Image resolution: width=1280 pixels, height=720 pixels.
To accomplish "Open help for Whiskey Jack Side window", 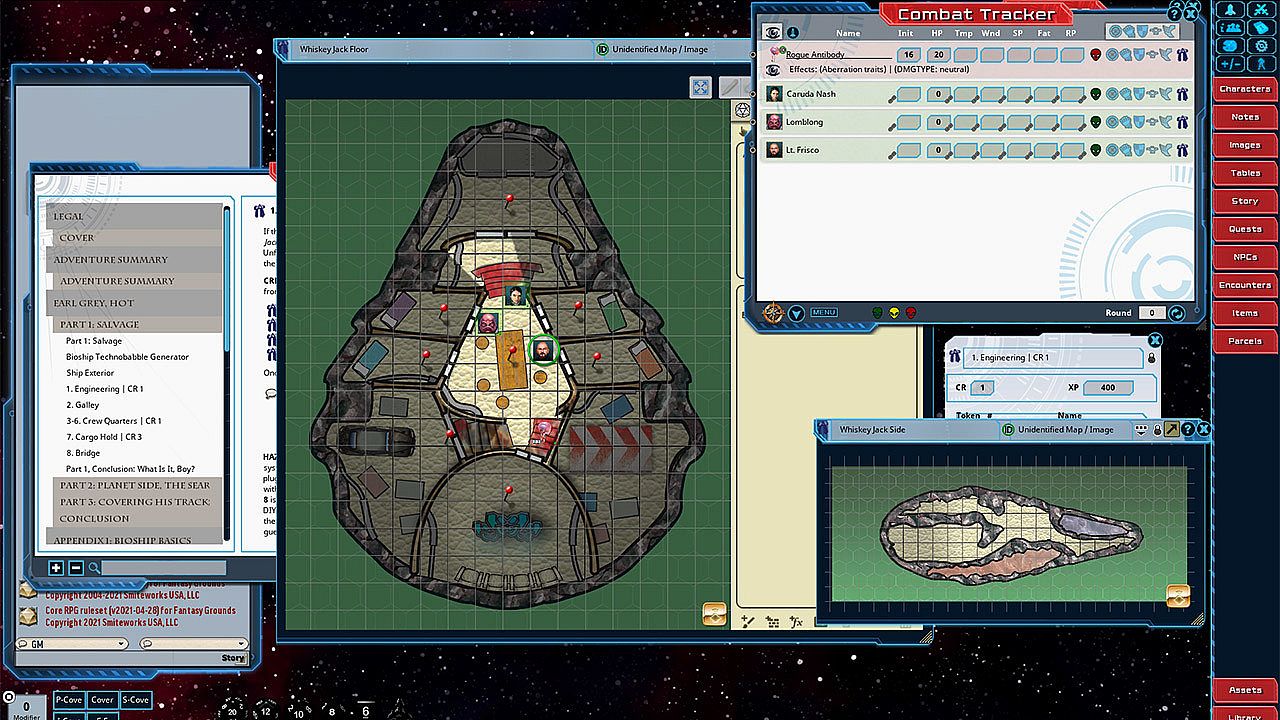I will 1189,429.
